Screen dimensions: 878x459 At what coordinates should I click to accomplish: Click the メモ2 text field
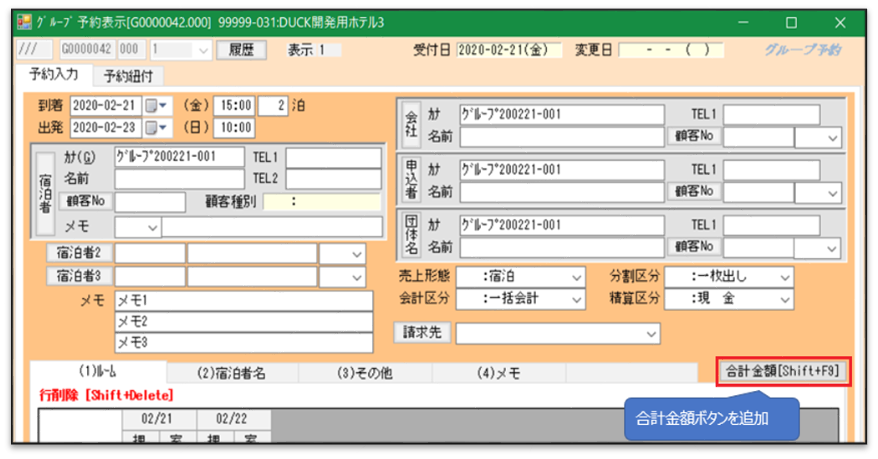point(244,321)
